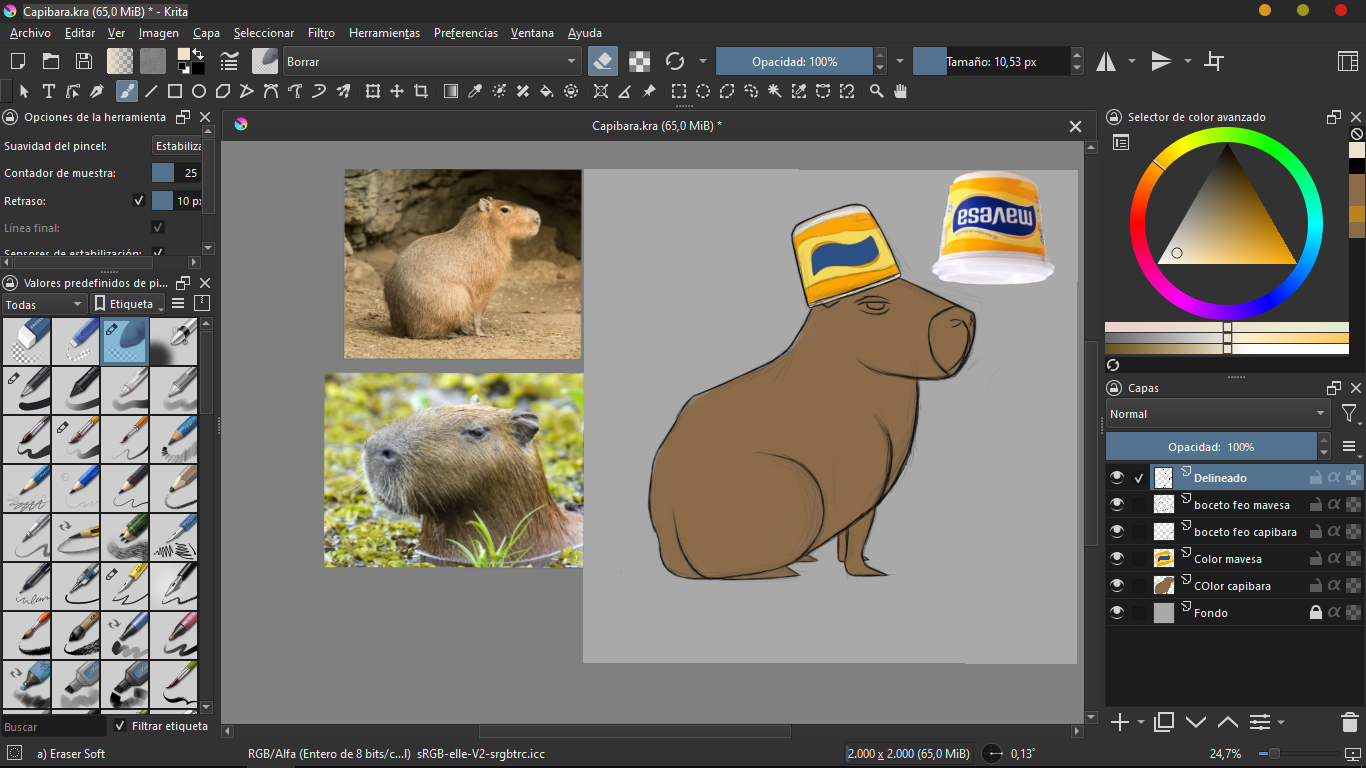Open the Filtro menu

[321, 33]
